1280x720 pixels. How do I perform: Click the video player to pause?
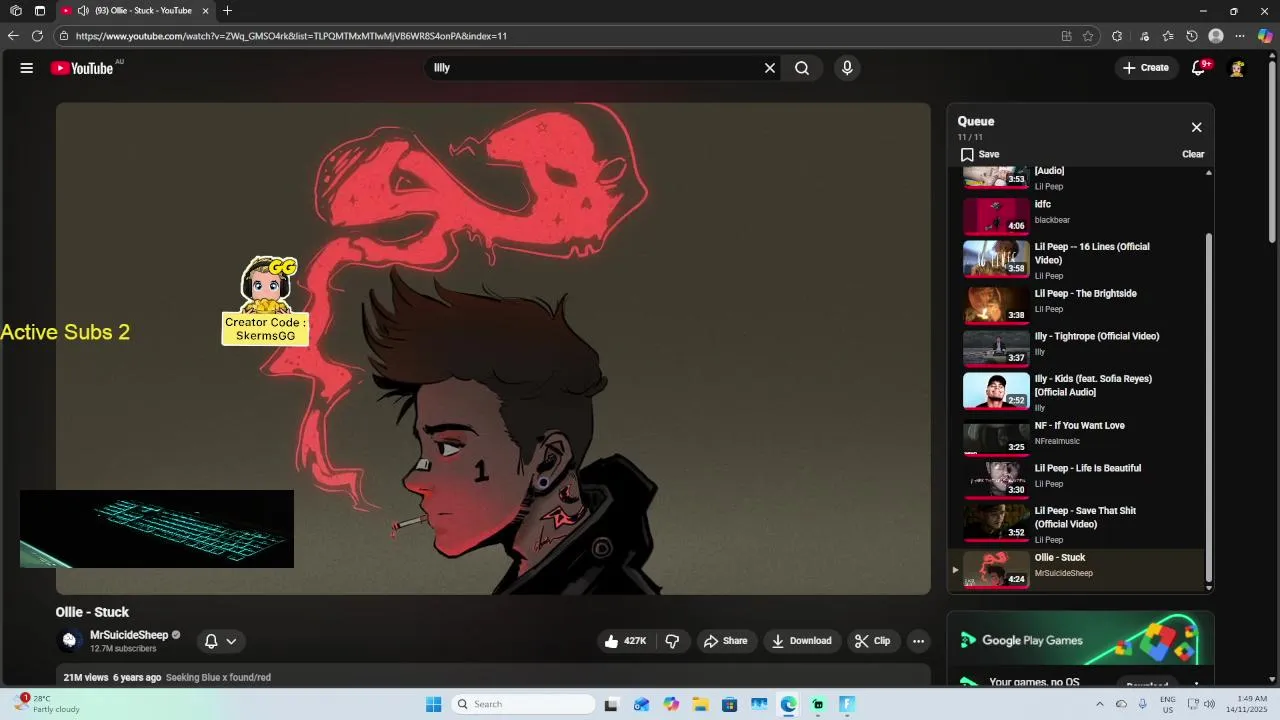pos(493,348)
